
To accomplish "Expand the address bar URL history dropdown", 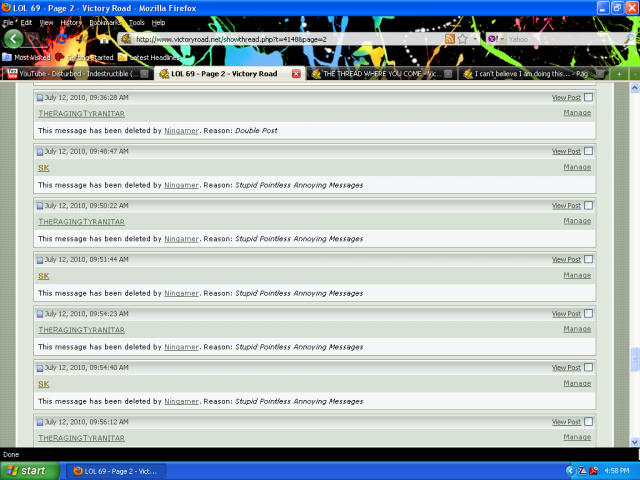I will [x=474, y=39].
